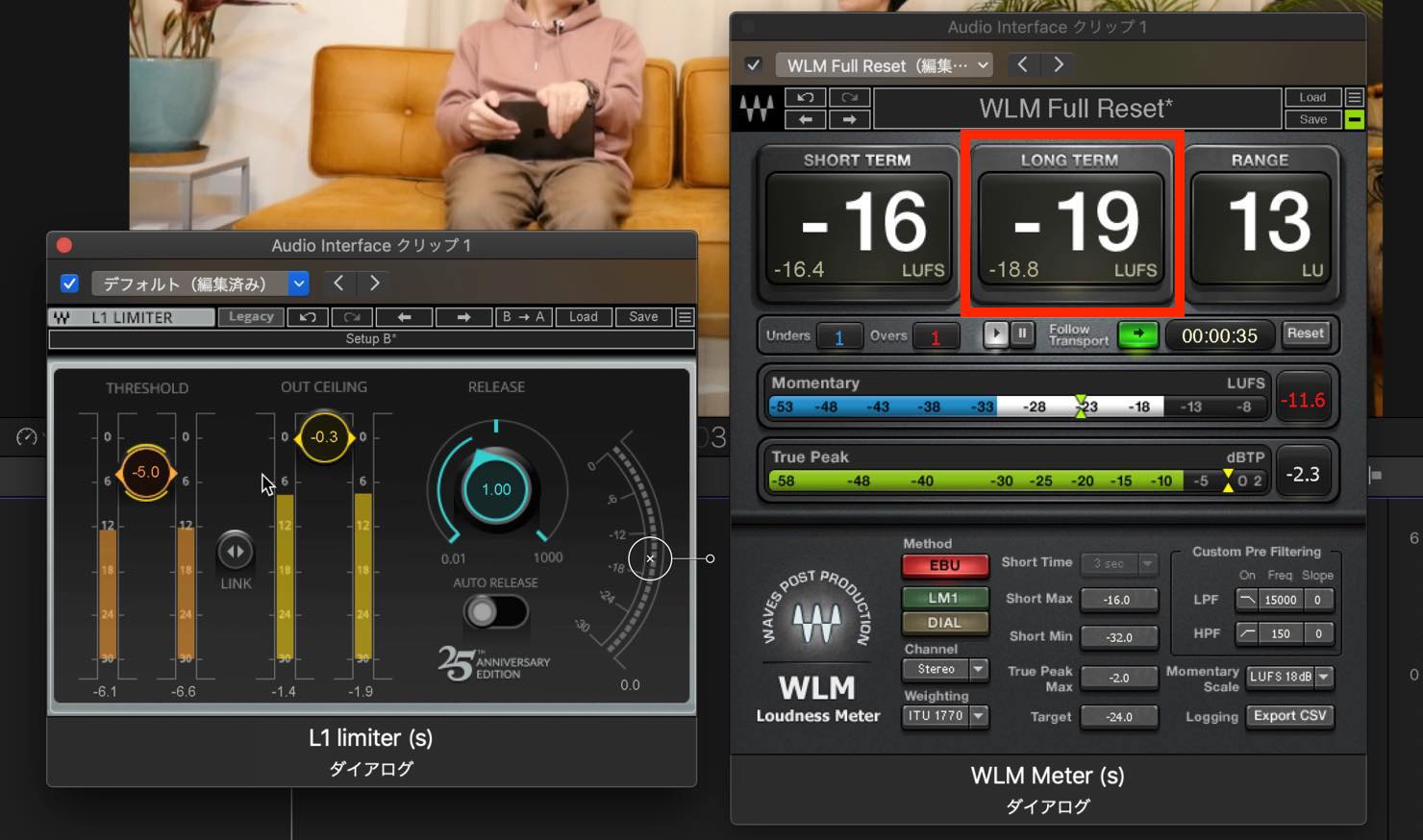This screenshot has height=840, width=1423.
Task: Click the 1.00 release knob
Action: click(496, 489)
